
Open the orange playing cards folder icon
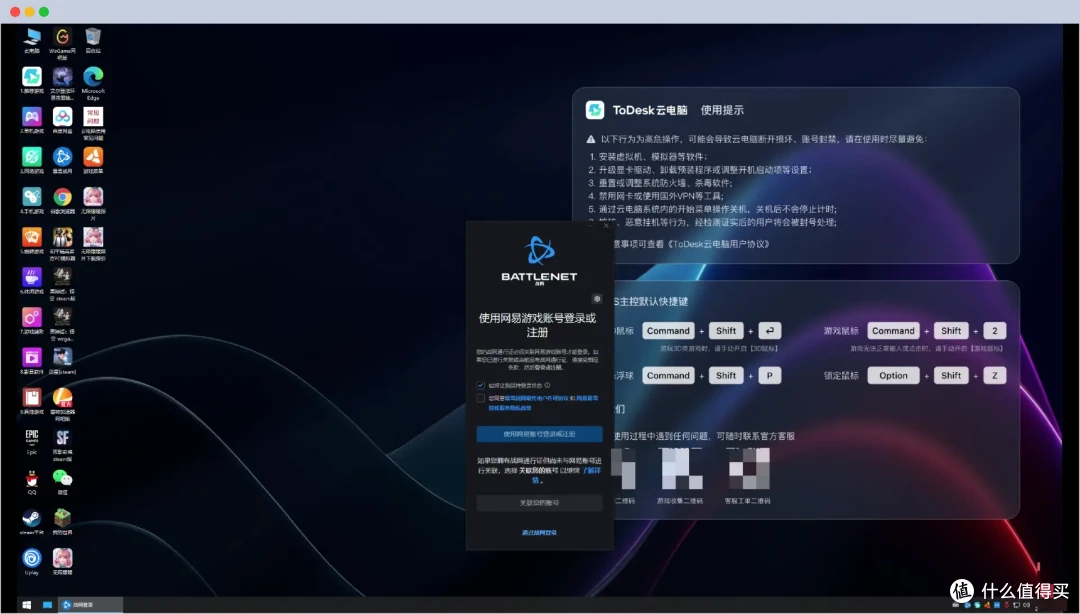coord(32,237)
